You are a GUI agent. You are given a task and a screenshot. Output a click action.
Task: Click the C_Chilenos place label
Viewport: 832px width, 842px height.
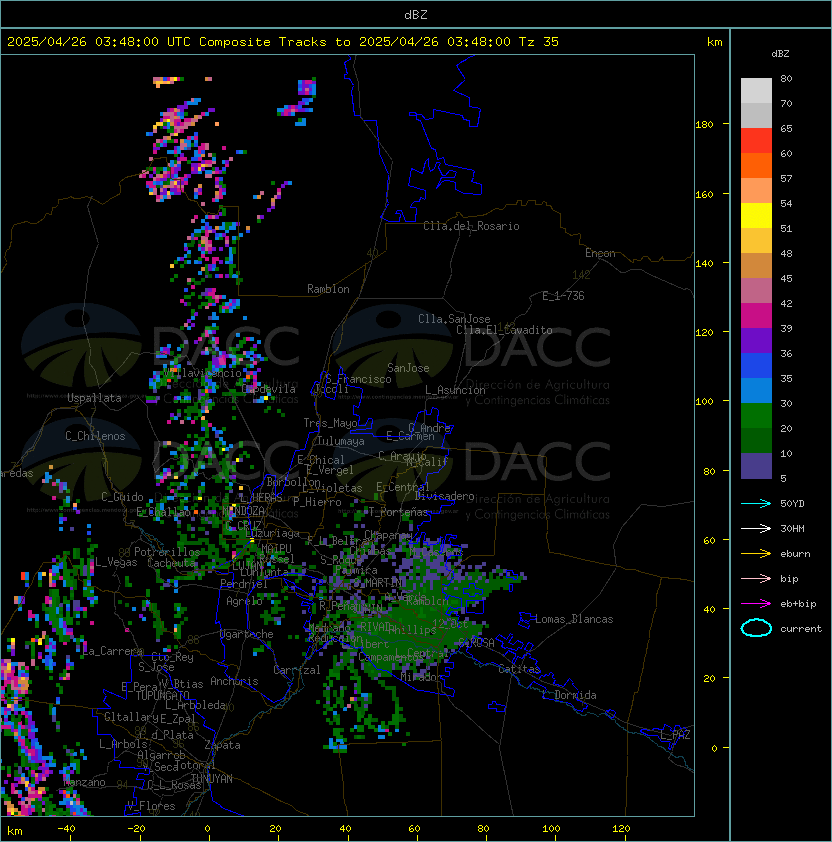[95, 436]
